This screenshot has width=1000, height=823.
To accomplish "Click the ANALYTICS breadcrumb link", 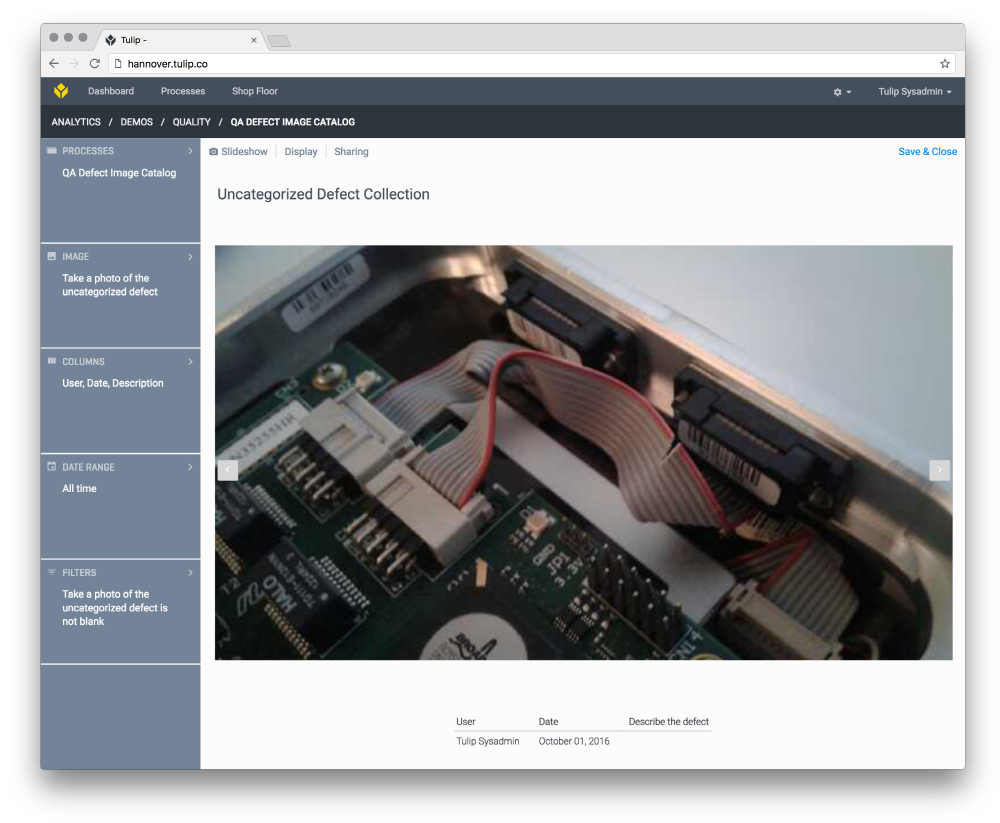I will click(76, 122).
